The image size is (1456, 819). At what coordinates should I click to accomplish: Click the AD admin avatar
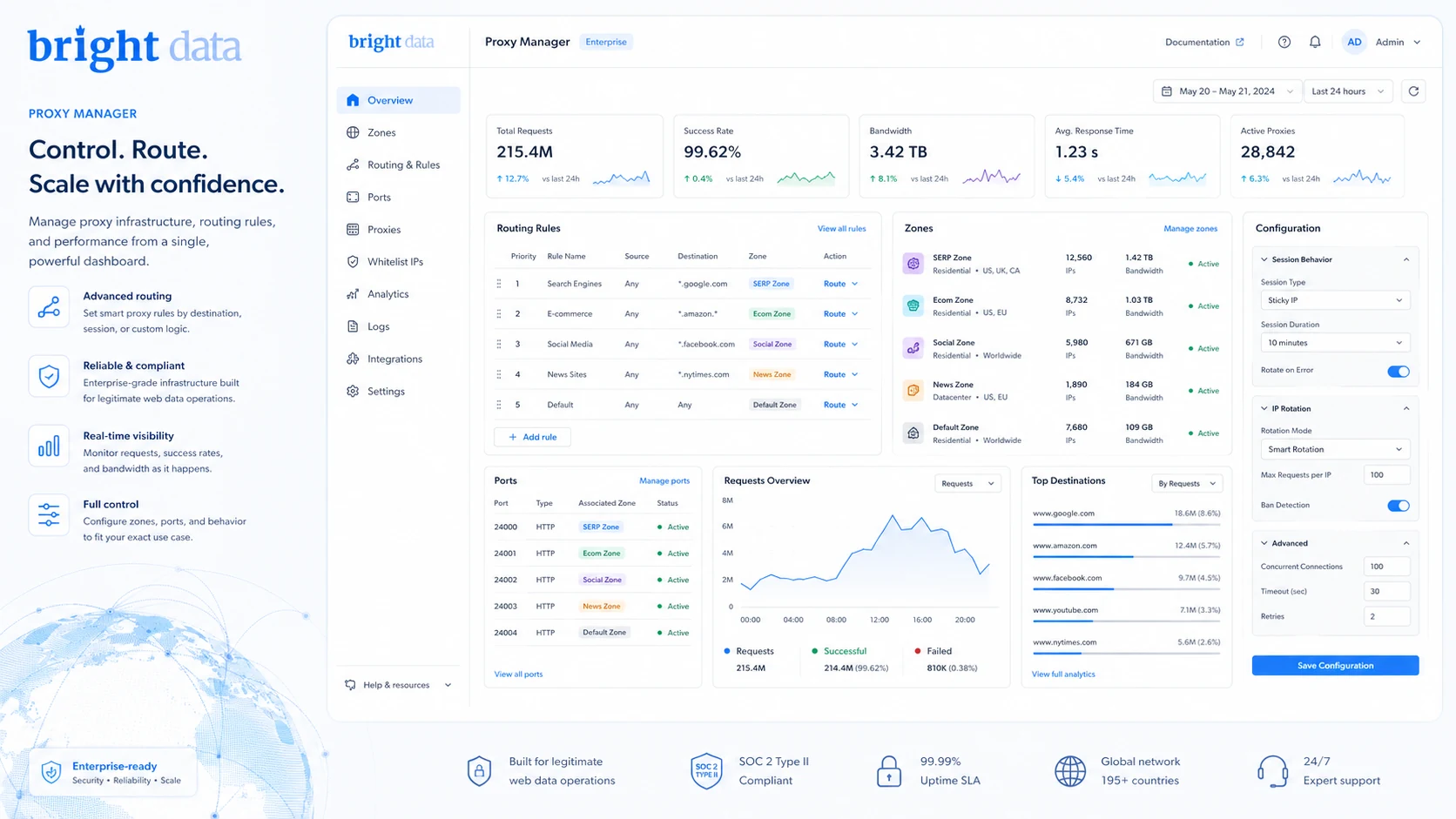click(x=1354, y=42)
